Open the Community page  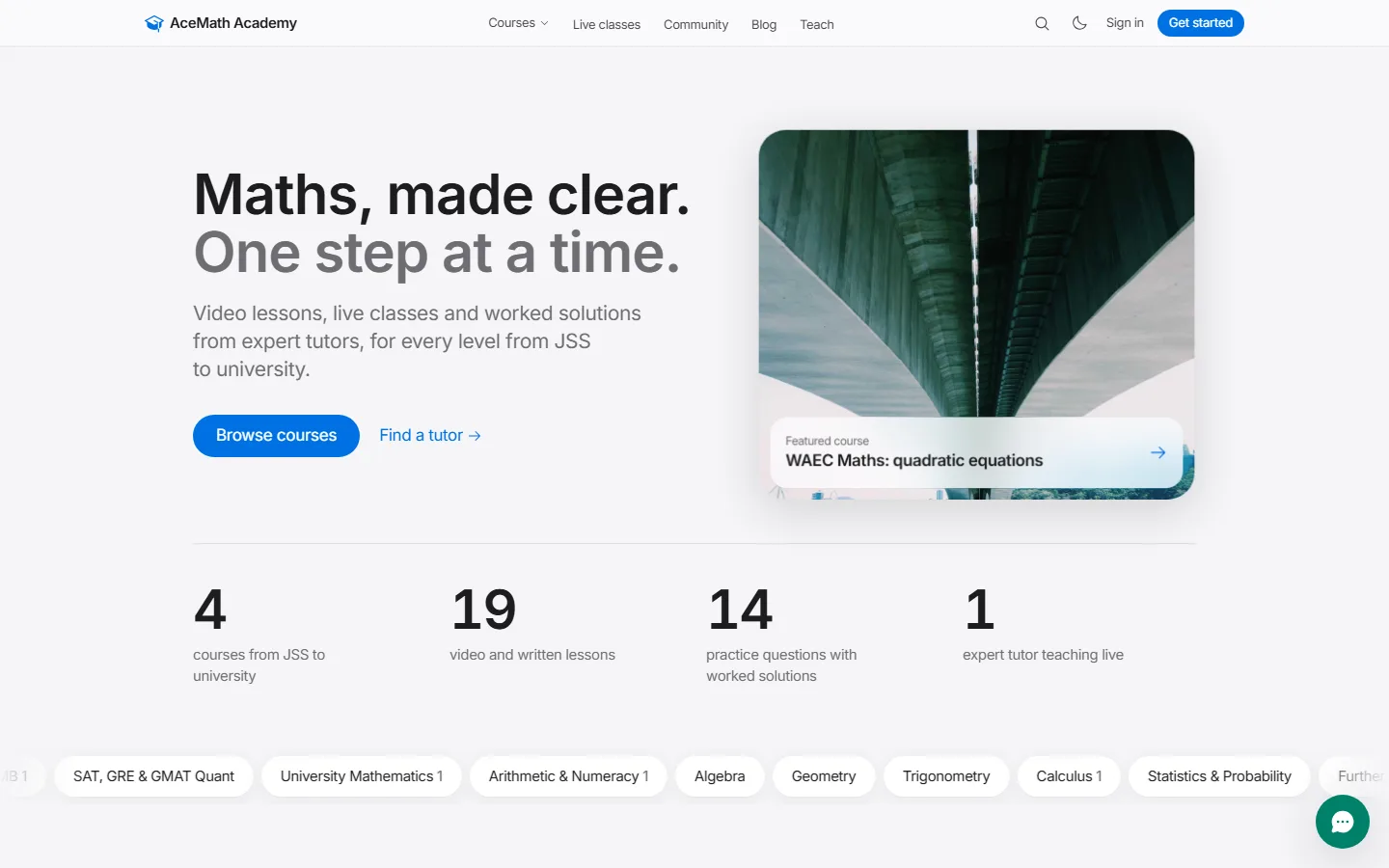[695, 24]
